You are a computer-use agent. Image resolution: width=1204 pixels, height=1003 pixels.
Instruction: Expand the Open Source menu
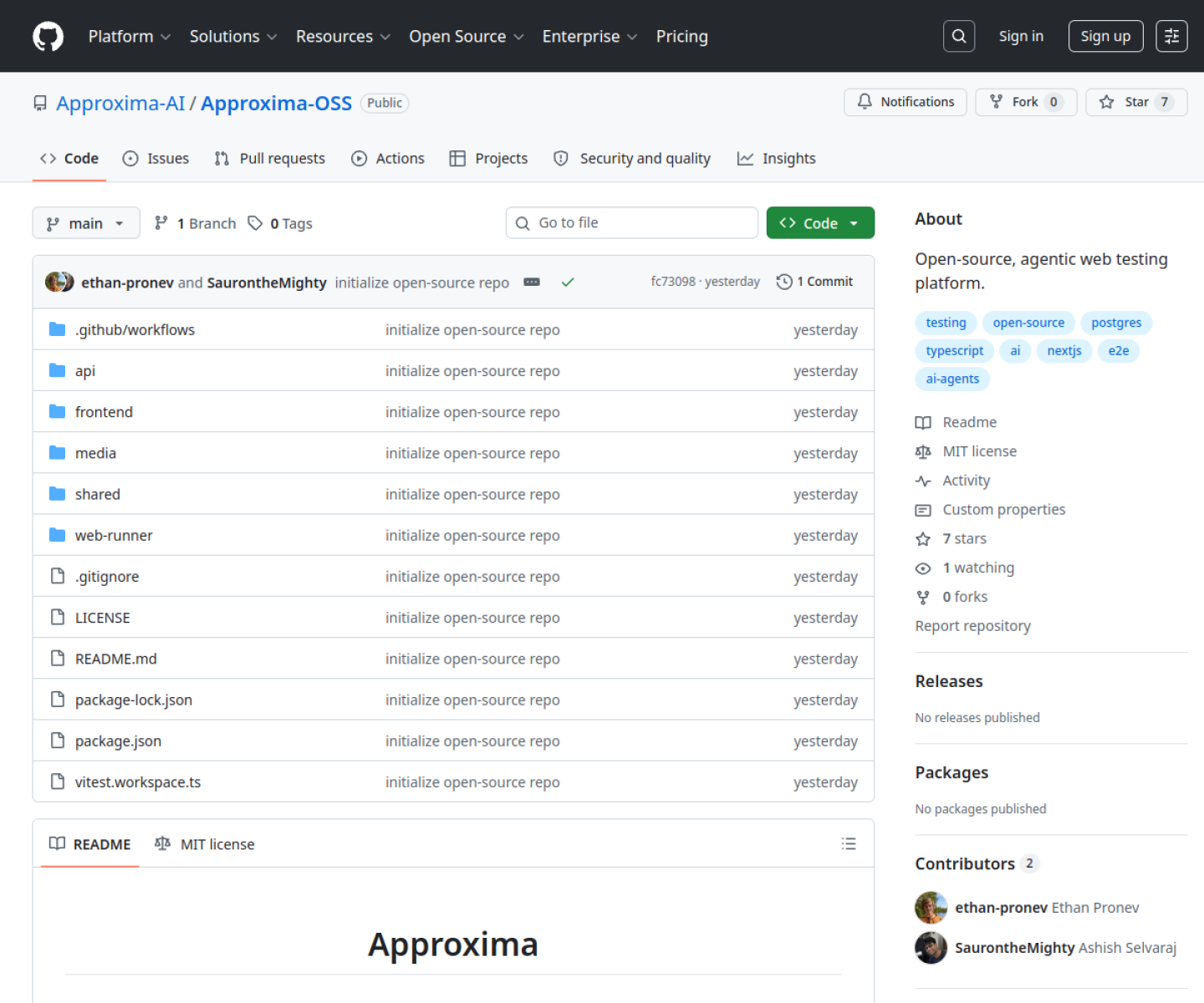pos(467,37)
